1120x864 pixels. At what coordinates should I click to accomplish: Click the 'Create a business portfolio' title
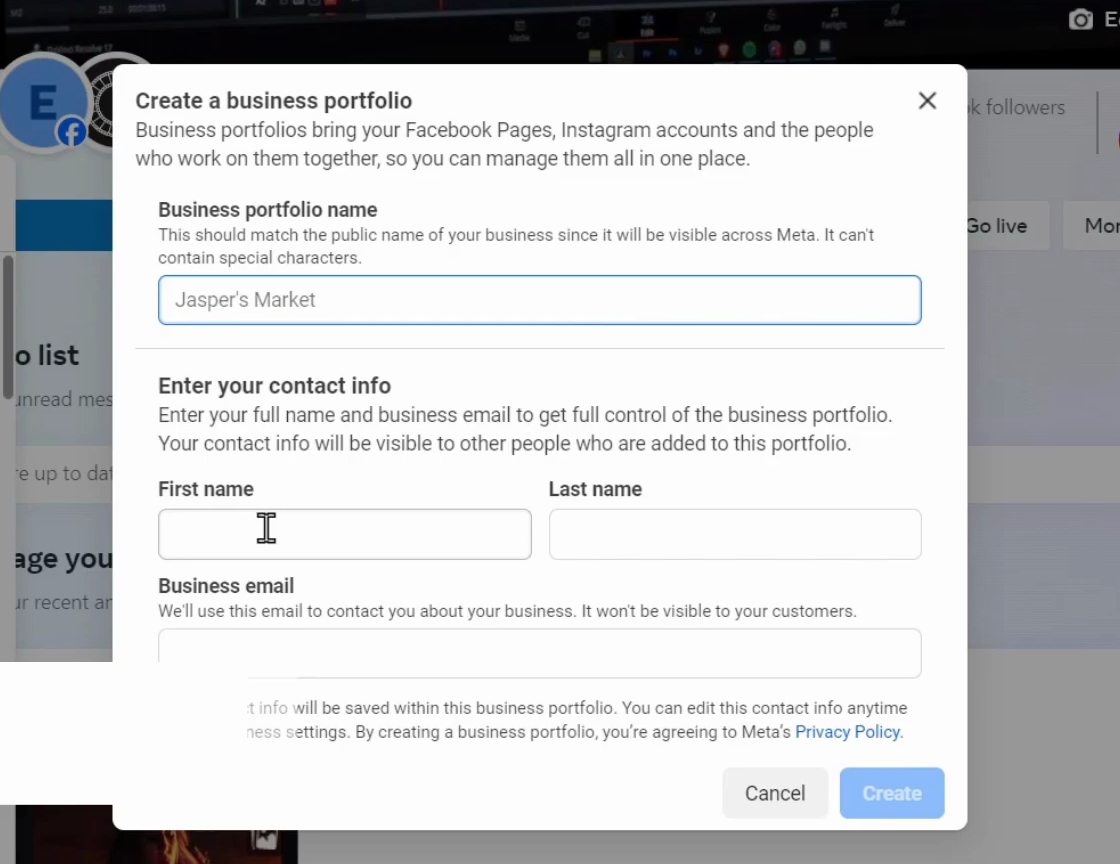[274, 101]
